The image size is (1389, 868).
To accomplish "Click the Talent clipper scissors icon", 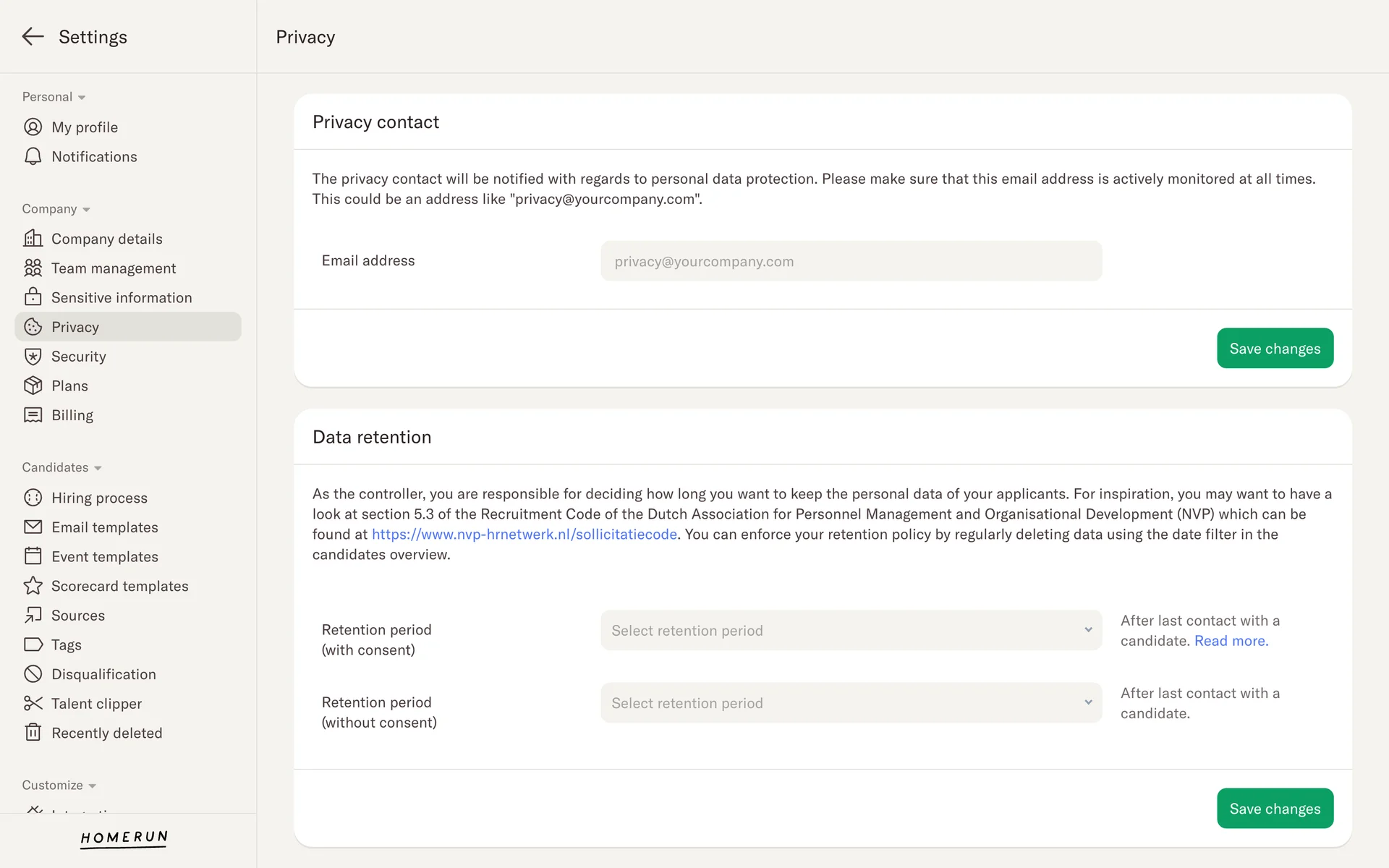I will pyautogui.click(x=33, y=704).
